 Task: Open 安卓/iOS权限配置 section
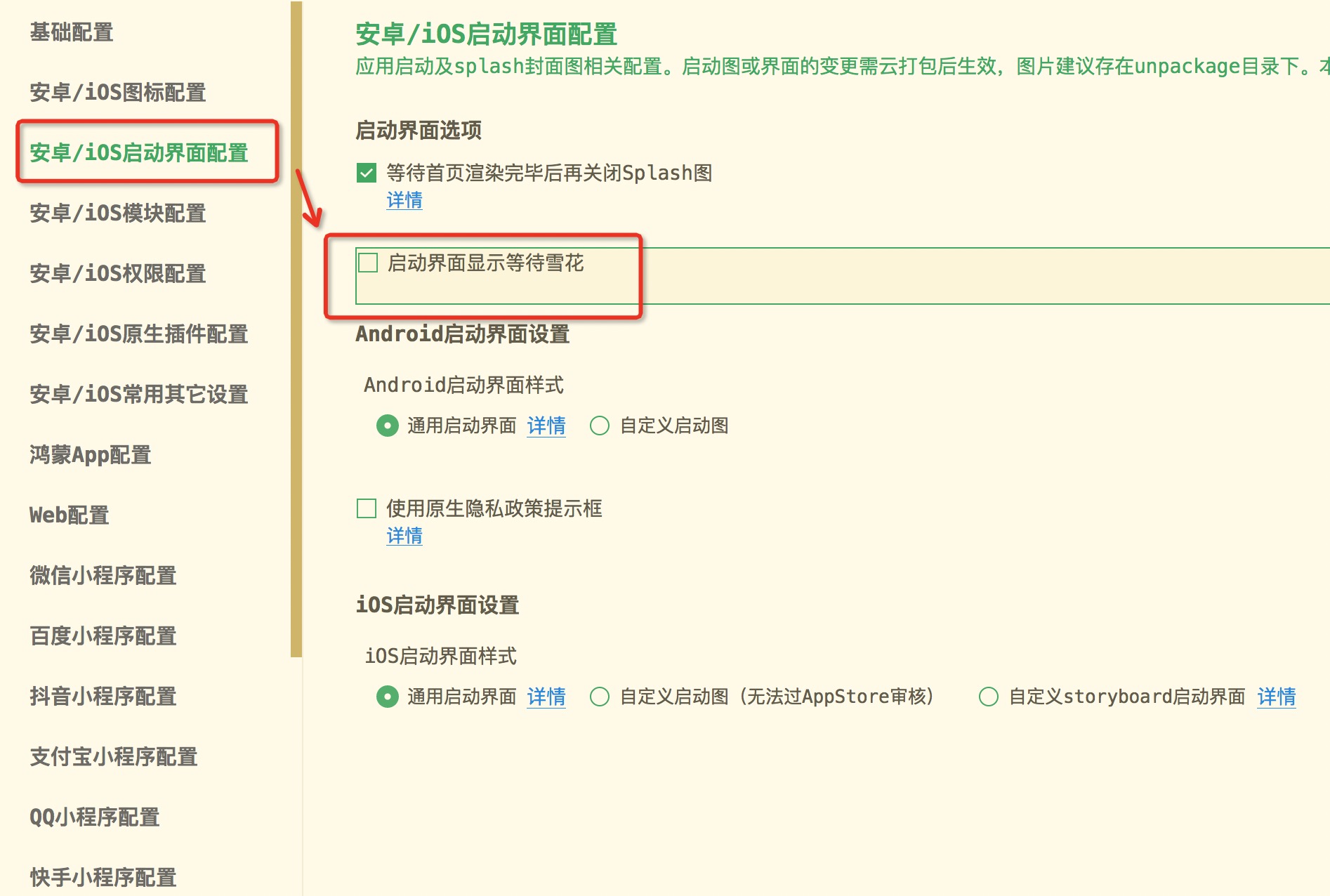[118, 274]
